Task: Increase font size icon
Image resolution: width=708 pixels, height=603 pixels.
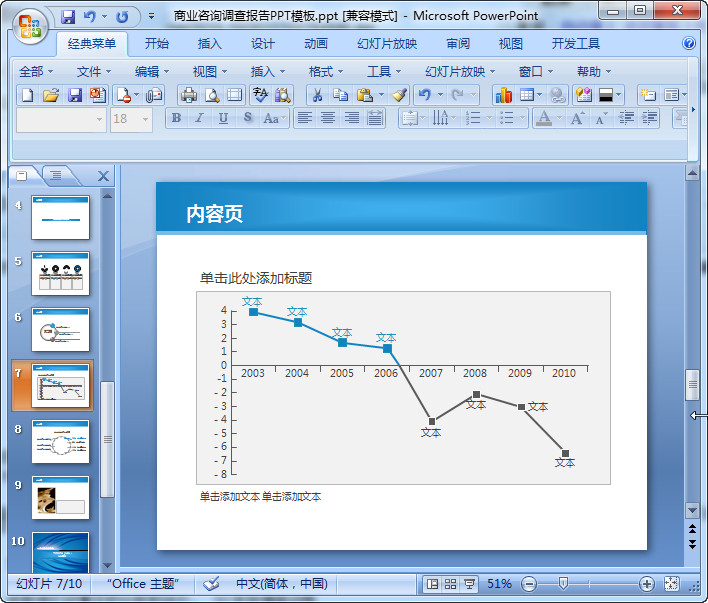Action: click(x=578, y=118)
